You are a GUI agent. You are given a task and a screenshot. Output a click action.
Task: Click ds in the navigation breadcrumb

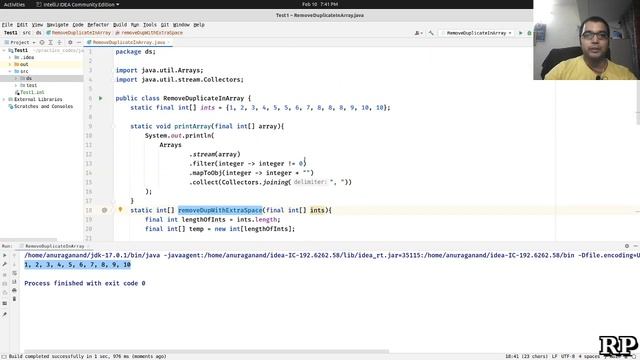click(39, 33)
